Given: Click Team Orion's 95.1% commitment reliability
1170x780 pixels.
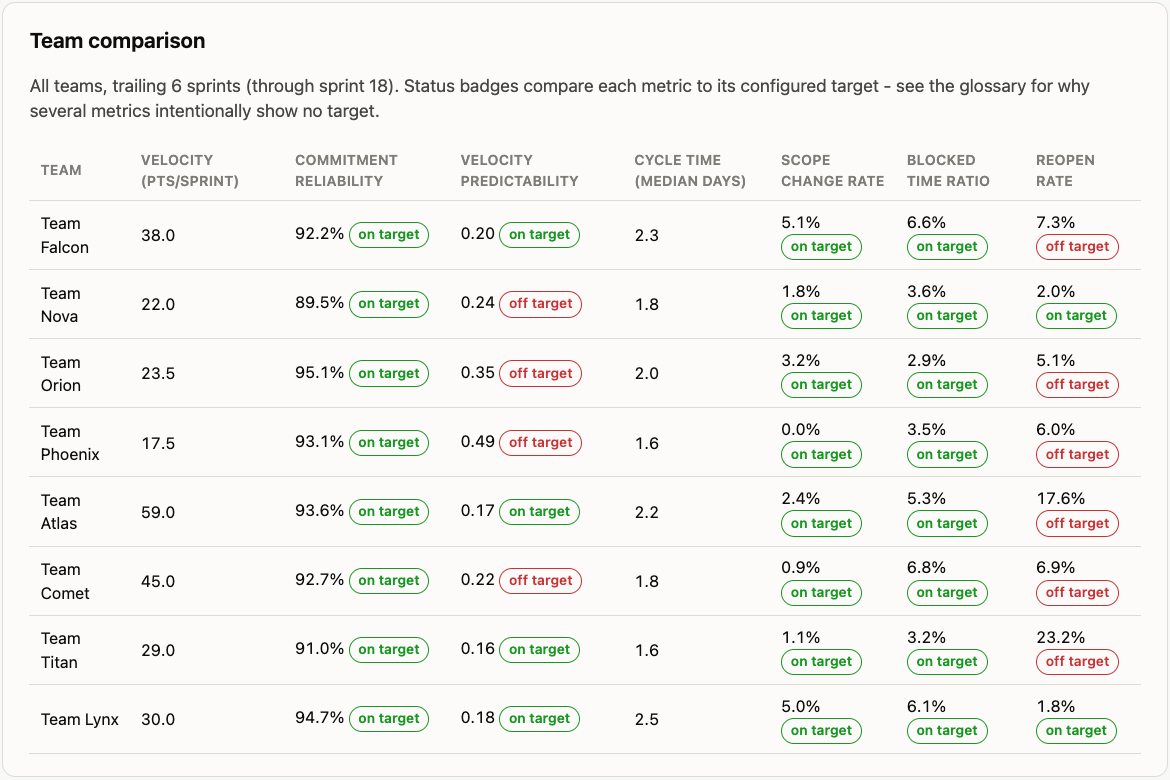Looking at the screenshot, I should point(319,372).
